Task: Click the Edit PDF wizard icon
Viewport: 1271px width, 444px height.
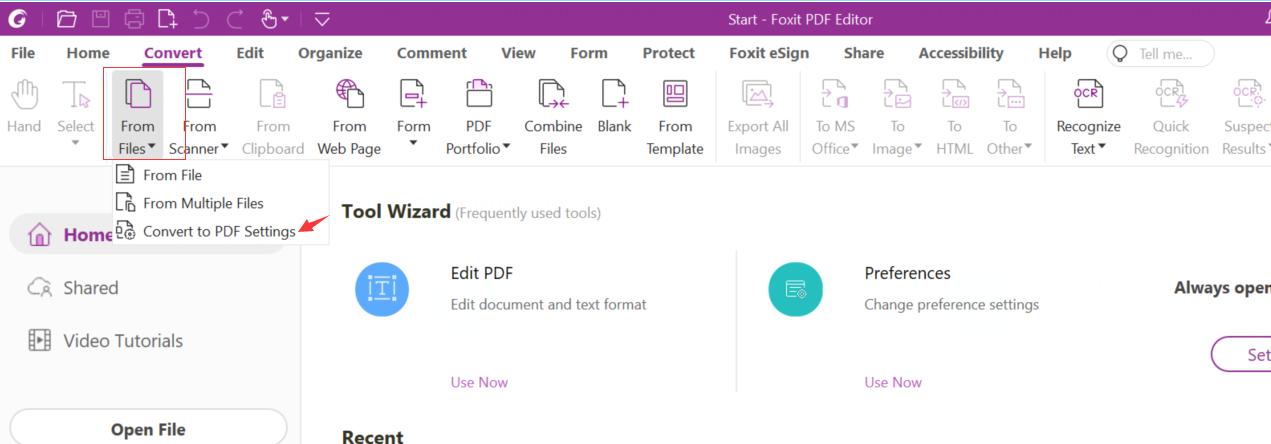Action: pos(382,289)
